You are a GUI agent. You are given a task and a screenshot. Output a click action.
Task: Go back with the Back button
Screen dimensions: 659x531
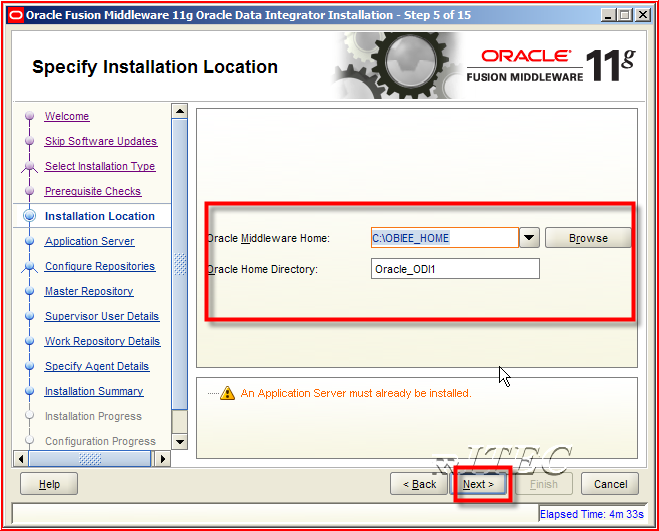point(419,484)
